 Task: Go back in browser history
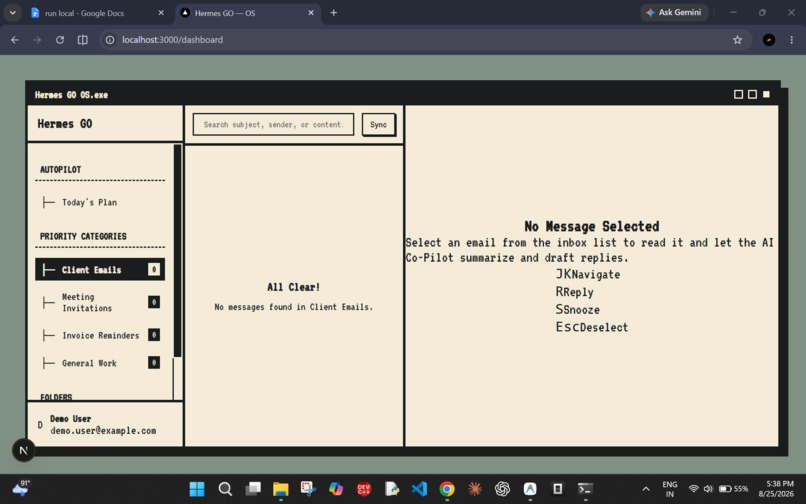pos(15,40)
